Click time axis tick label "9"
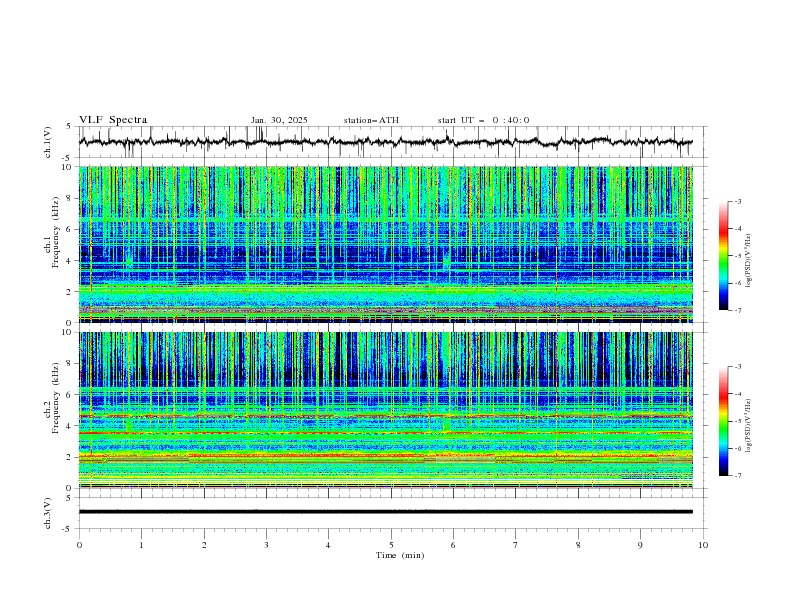Viewport: 792px width, 612px height. pyautogui.click(x=640, y=545)
